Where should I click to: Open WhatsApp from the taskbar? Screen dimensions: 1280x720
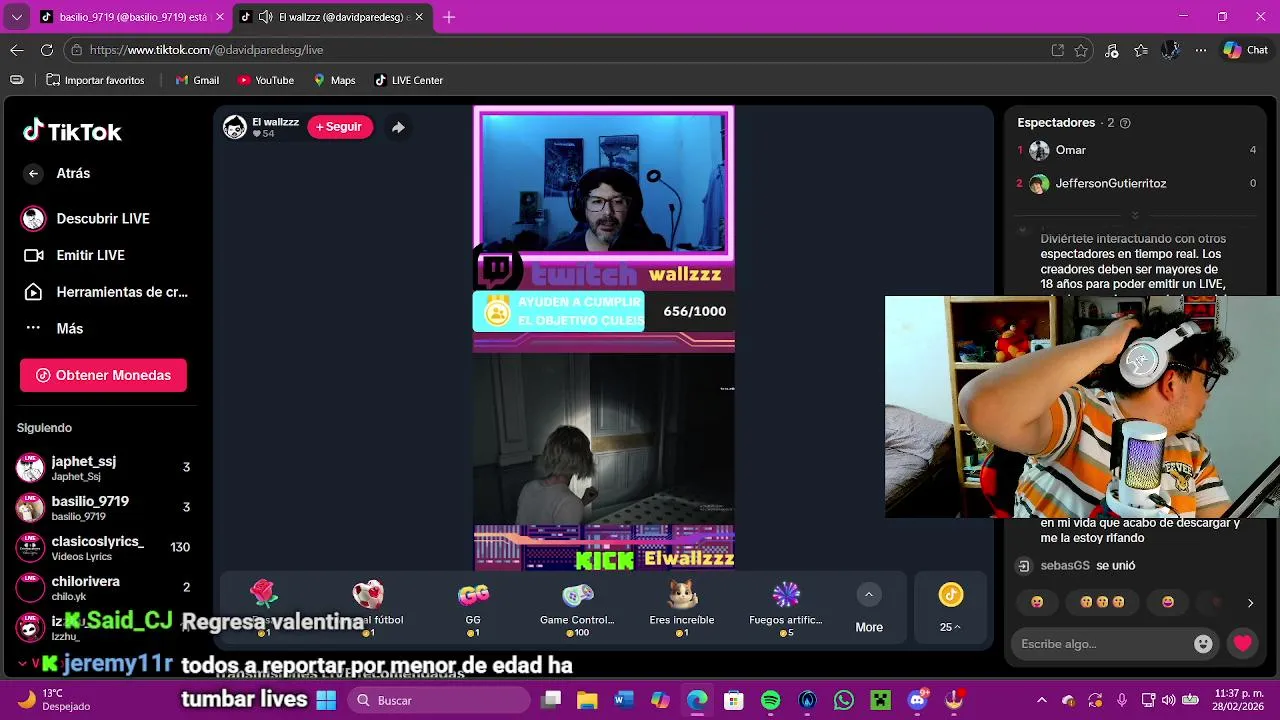coord(844,700)
